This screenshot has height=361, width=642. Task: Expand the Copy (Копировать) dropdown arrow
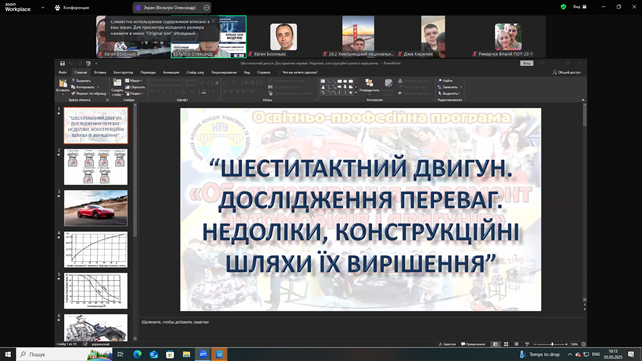(x=98, y=87)
